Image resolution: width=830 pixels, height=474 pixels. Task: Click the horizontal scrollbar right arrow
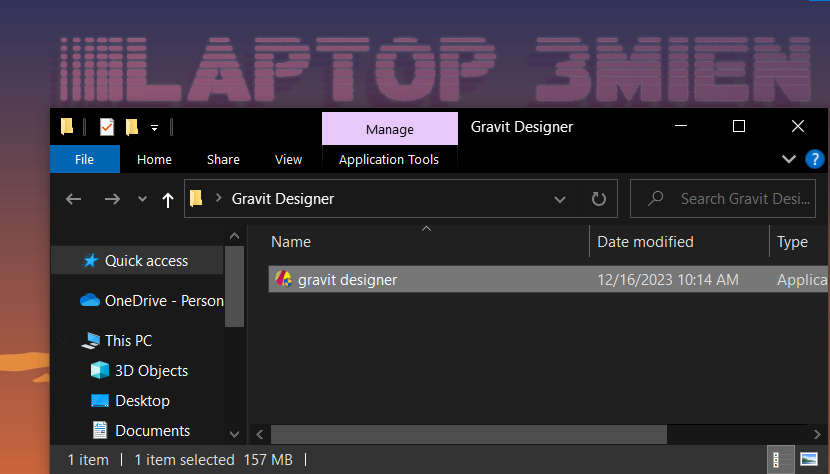[x=817, y=434]
